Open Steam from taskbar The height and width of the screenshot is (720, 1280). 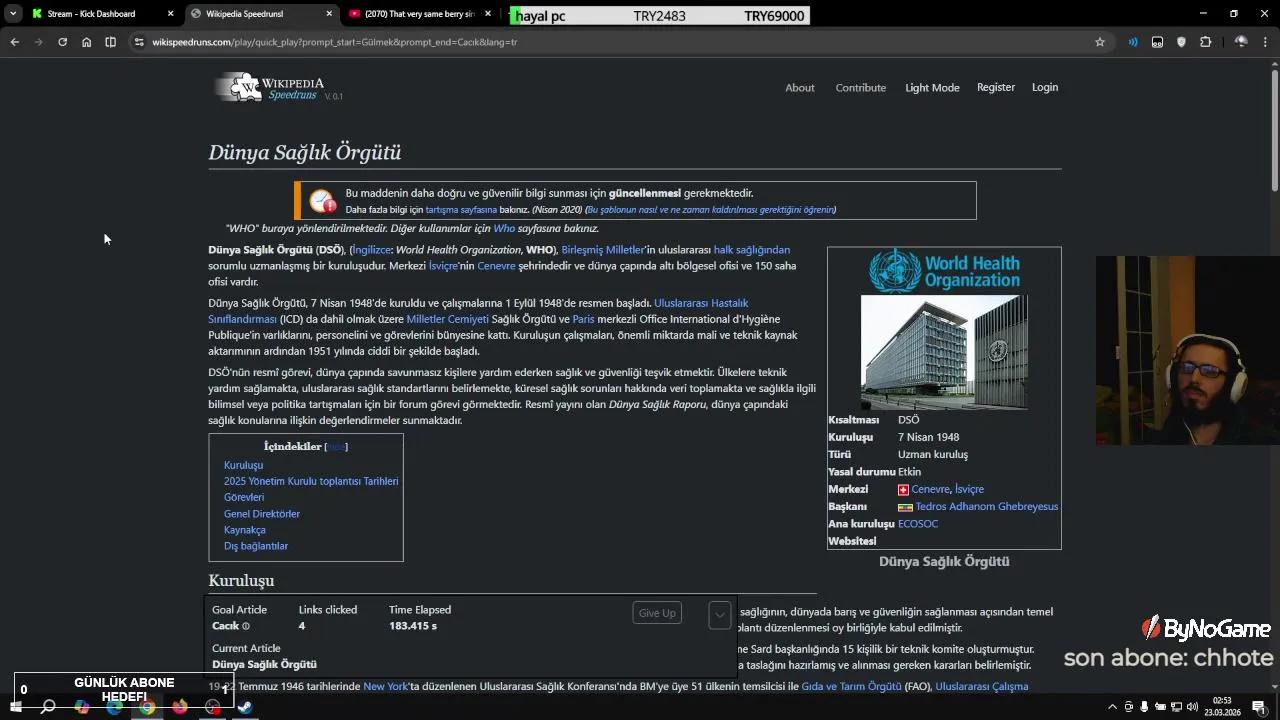[246, 707]
